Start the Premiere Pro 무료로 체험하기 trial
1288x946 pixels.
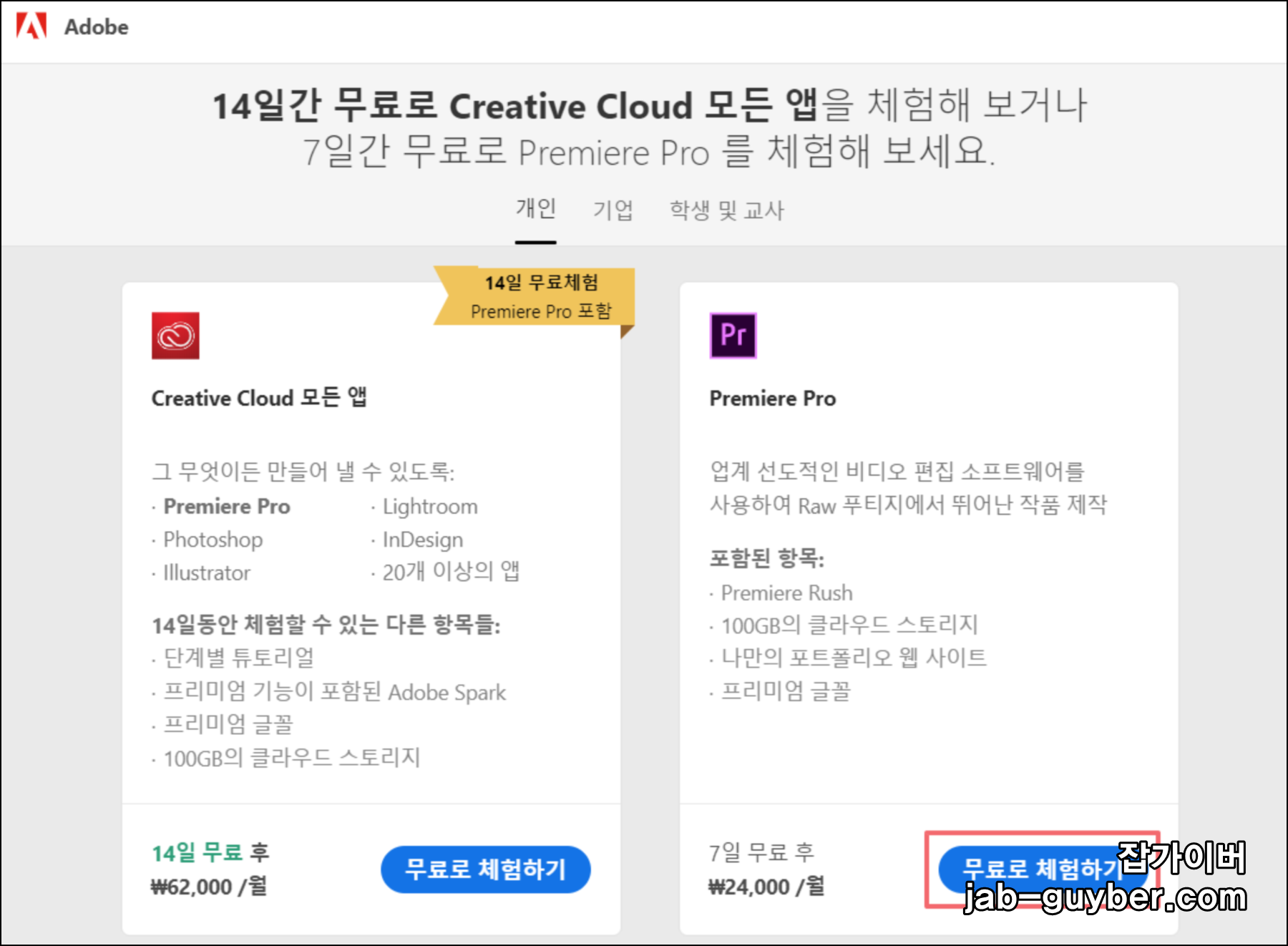click(1043, 869)
